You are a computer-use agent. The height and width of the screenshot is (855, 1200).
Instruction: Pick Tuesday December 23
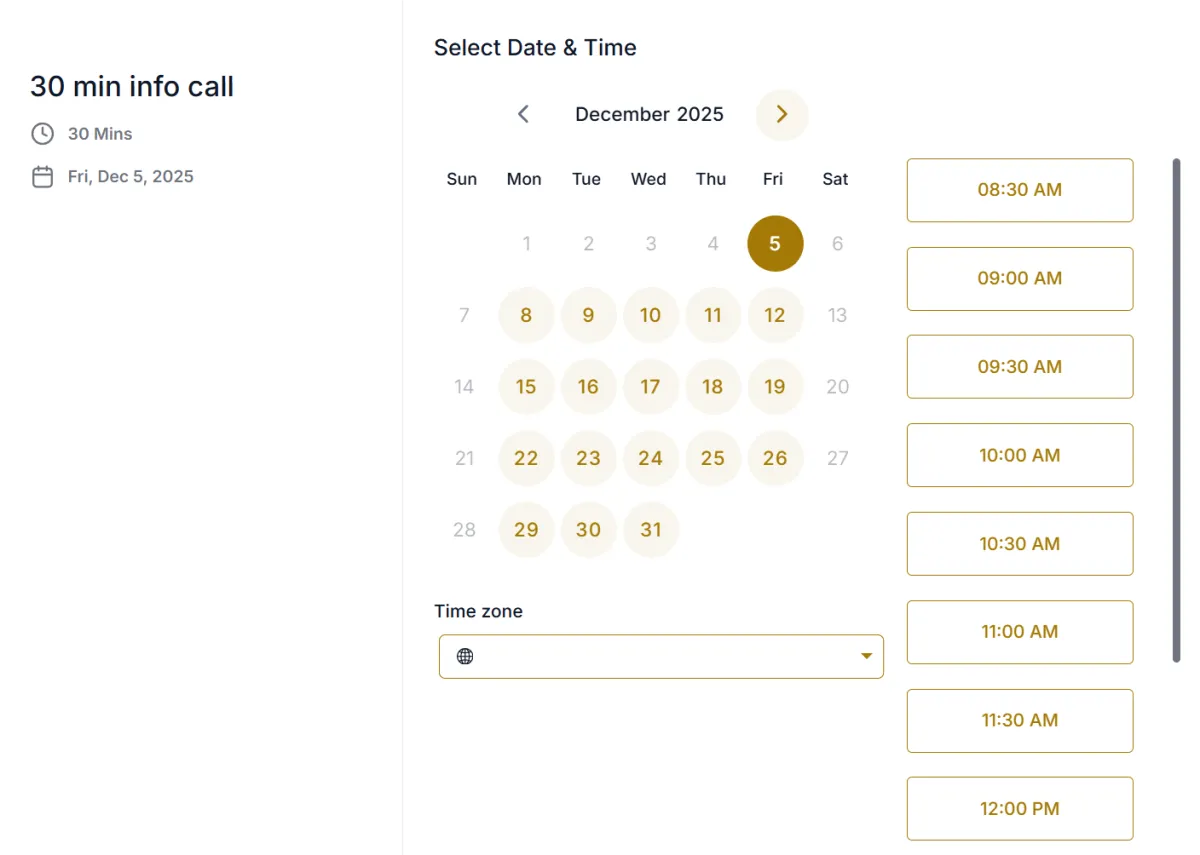588,458
